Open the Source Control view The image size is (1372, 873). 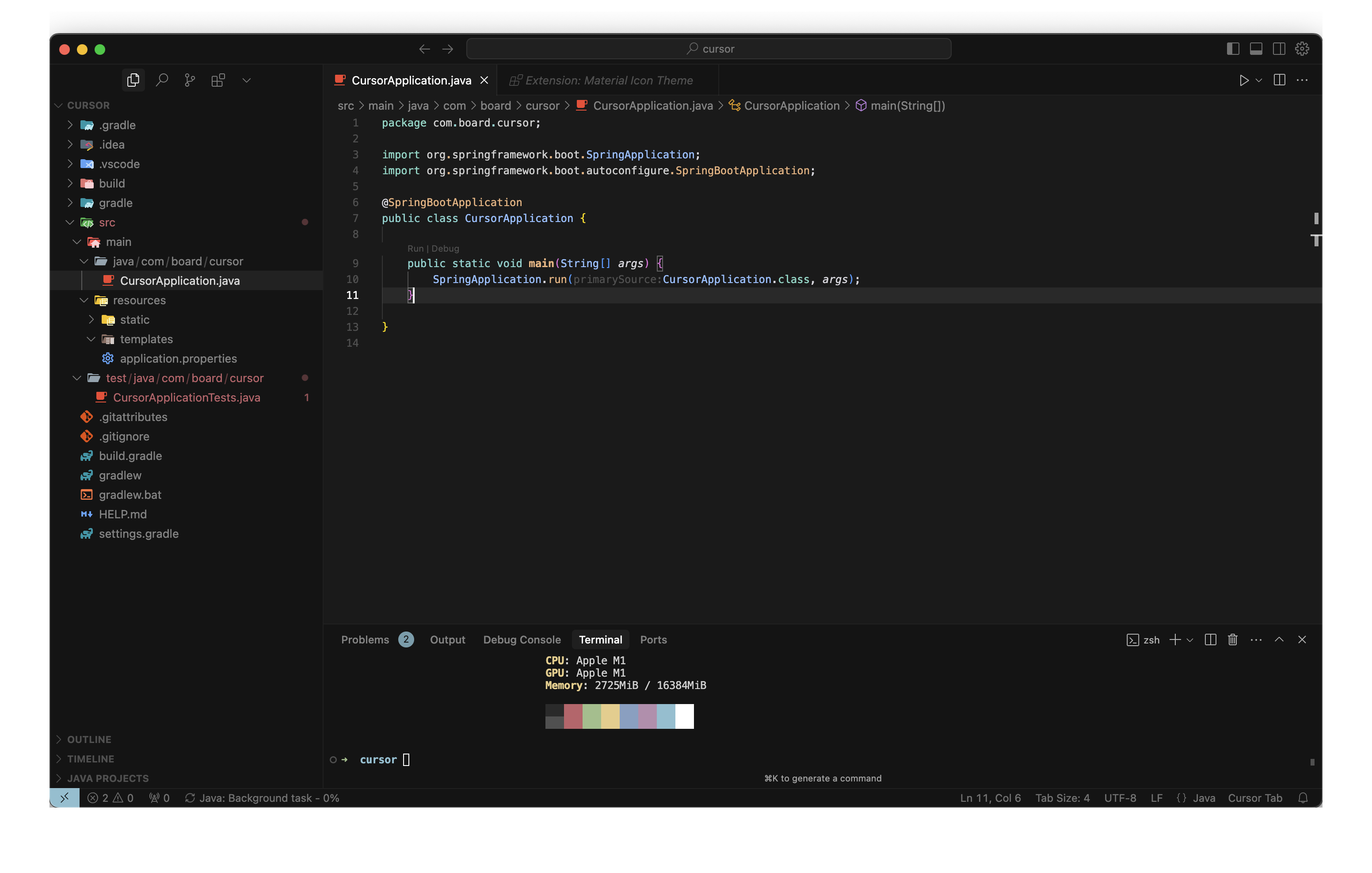pyautogui.click(x=190, y=80)
